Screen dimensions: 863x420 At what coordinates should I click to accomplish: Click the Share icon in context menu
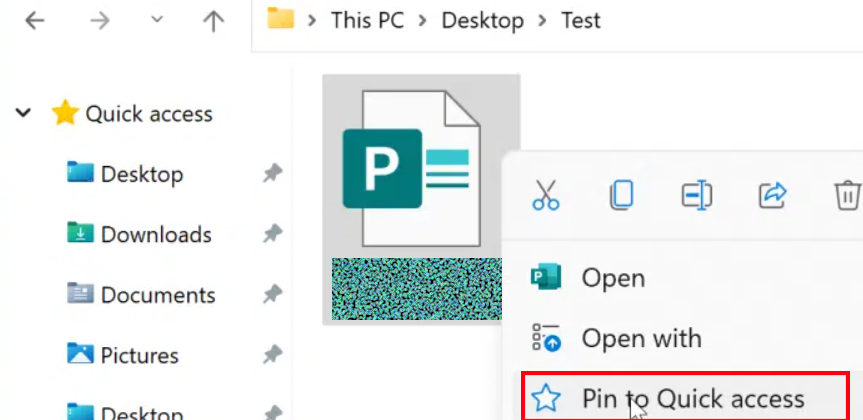772,194
